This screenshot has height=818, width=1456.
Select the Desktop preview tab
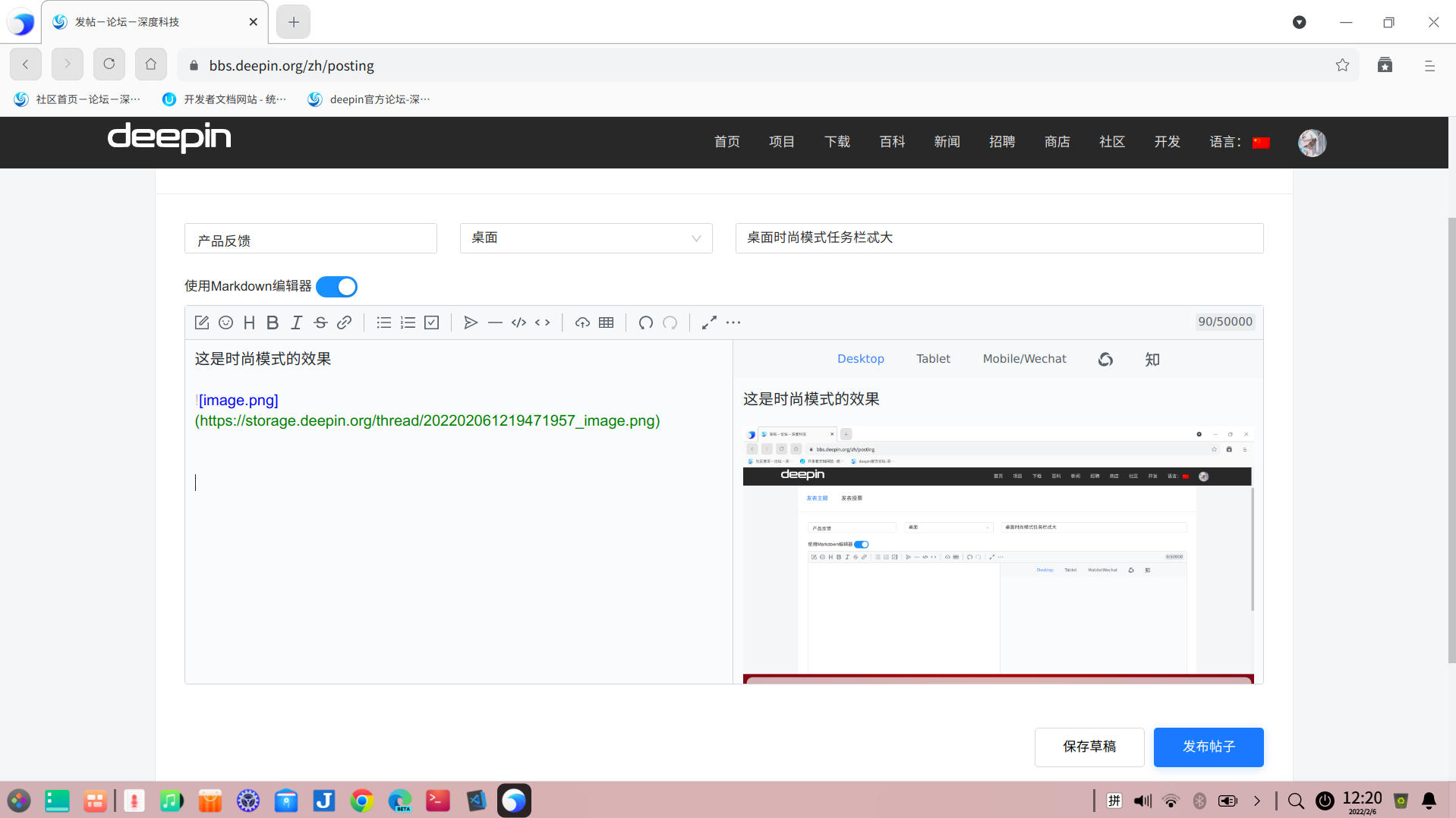pyautogui.click(x=860, y=359)
